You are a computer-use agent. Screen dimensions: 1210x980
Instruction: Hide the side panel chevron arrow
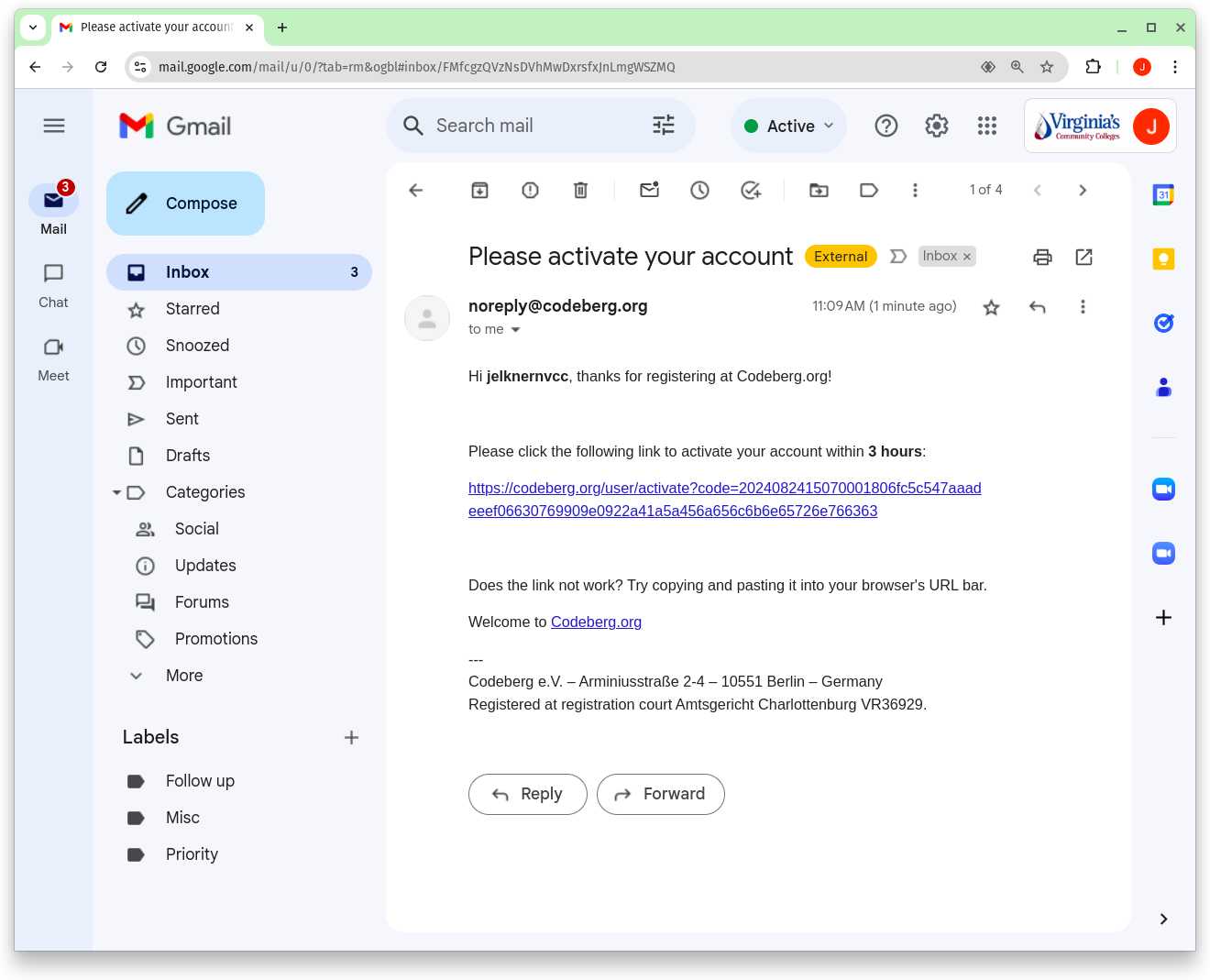1163,919
